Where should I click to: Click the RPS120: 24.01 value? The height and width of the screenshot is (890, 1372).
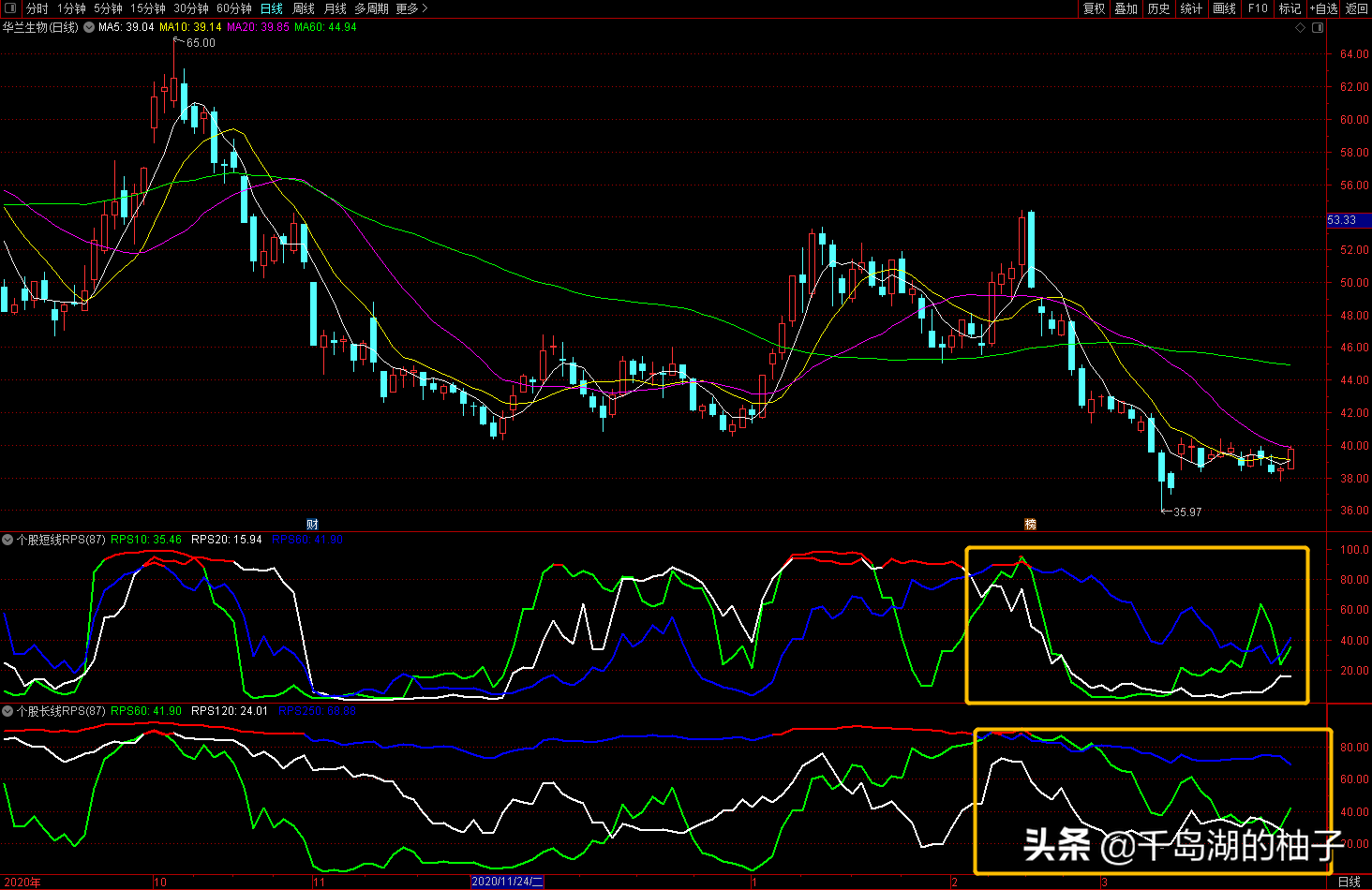(230, 711)
